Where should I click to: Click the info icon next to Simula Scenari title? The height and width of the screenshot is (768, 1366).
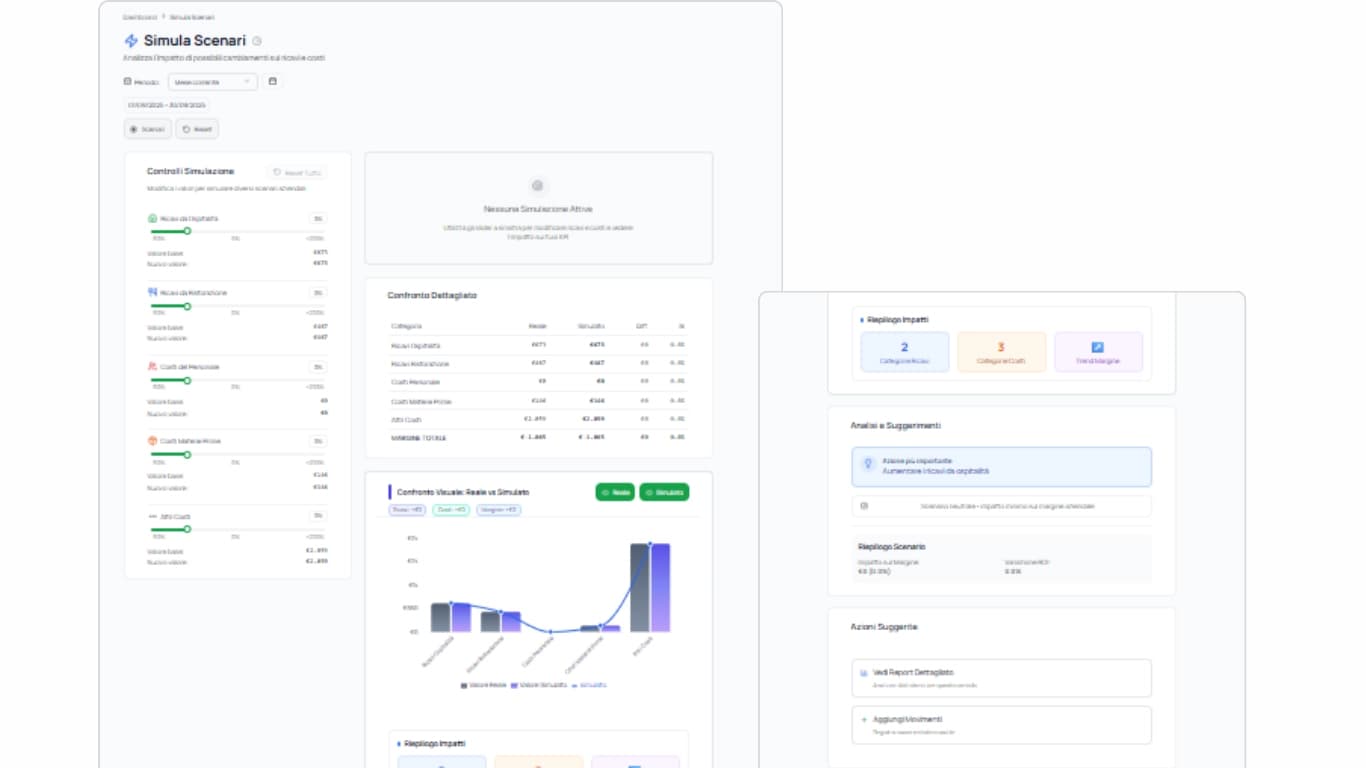(x=257, y=42)
